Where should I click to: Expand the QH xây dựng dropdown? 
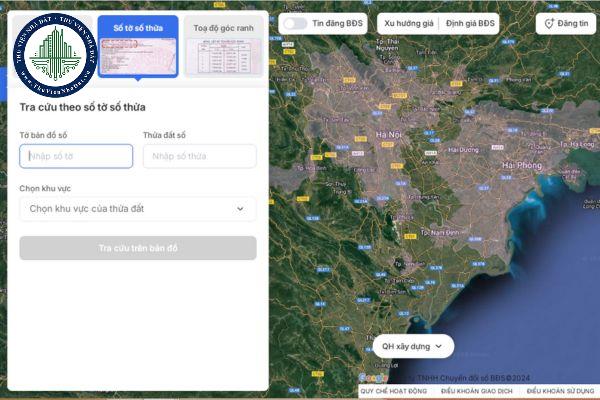pyautogui.click(x=413, y=346)
